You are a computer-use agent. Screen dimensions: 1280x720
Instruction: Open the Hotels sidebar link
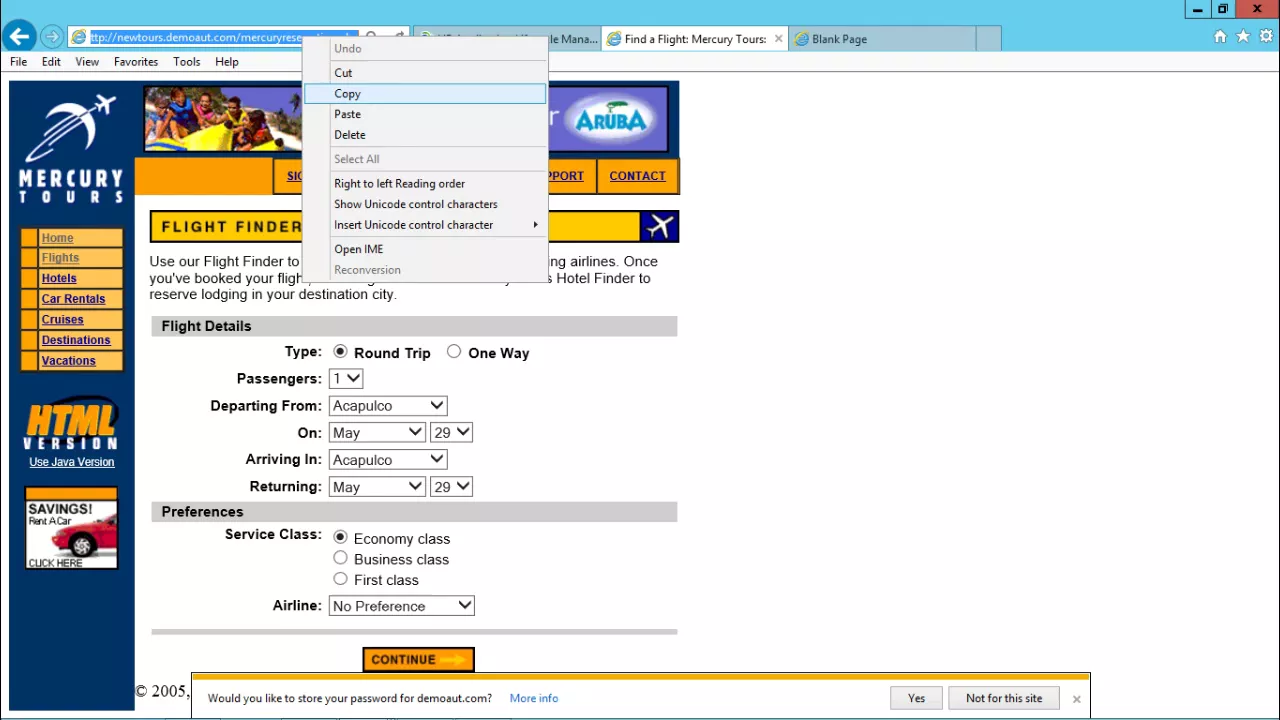click(x=59, y=278)
